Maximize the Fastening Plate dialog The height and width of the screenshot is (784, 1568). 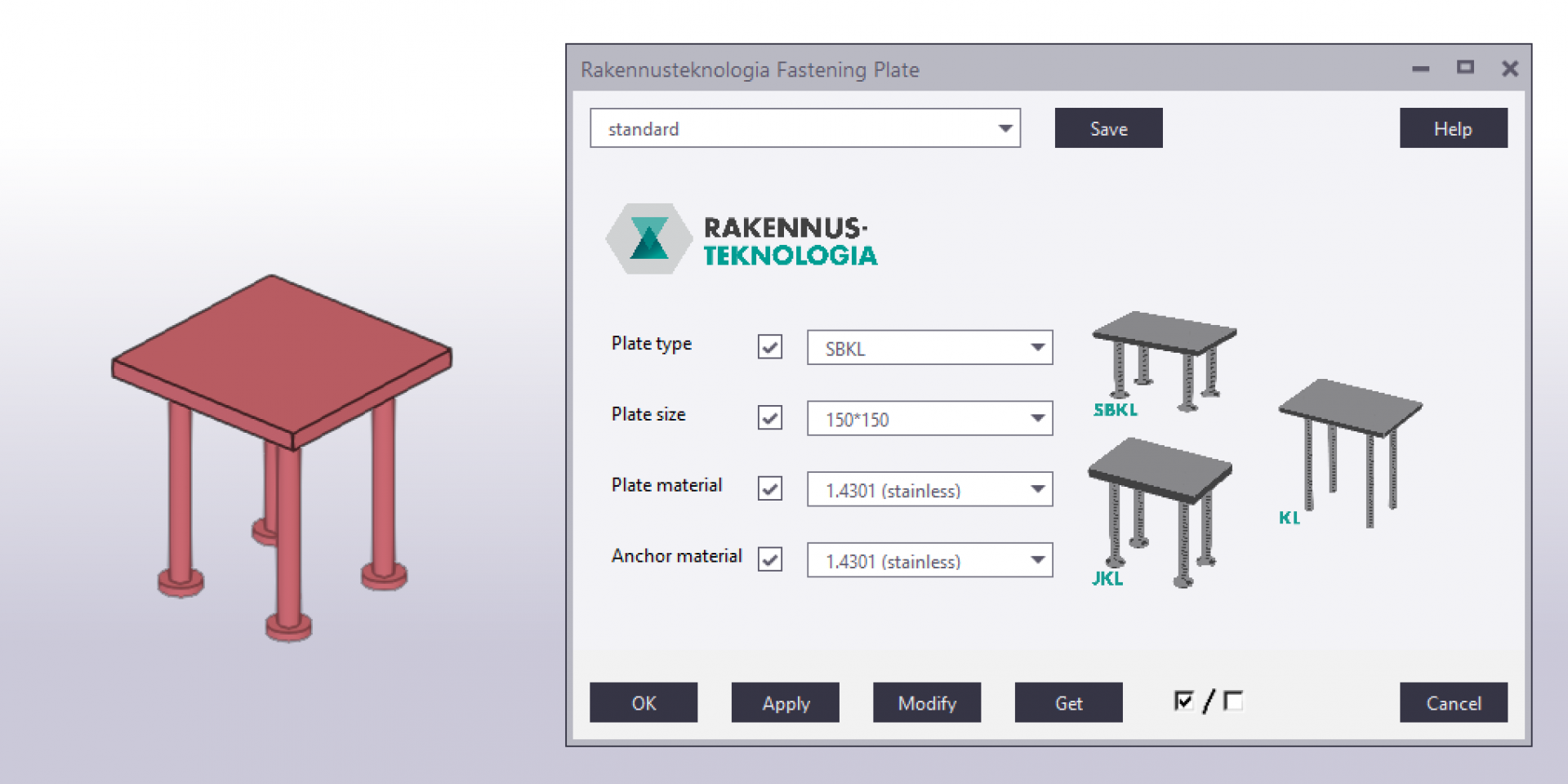click(1465, 68)
